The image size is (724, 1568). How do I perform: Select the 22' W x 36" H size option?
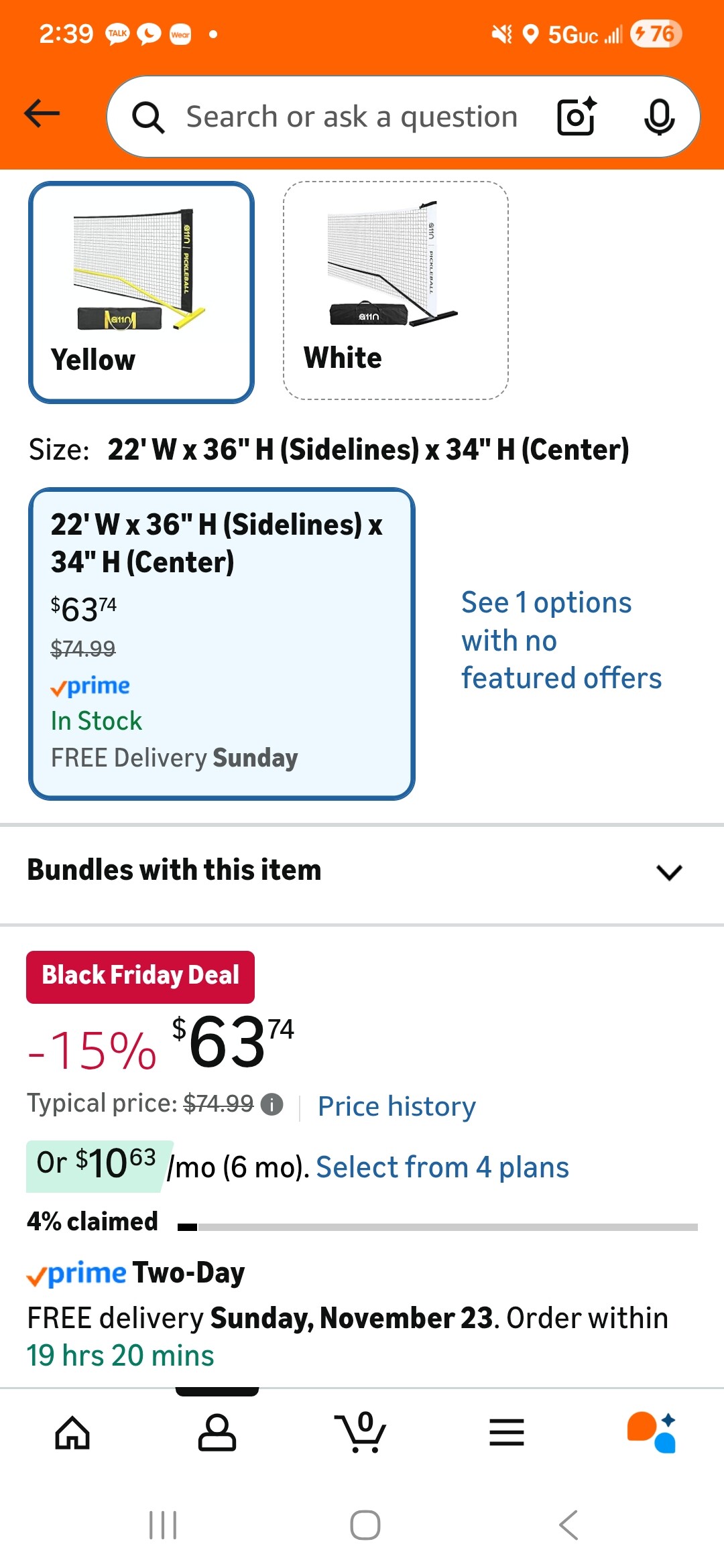point(222,643)
